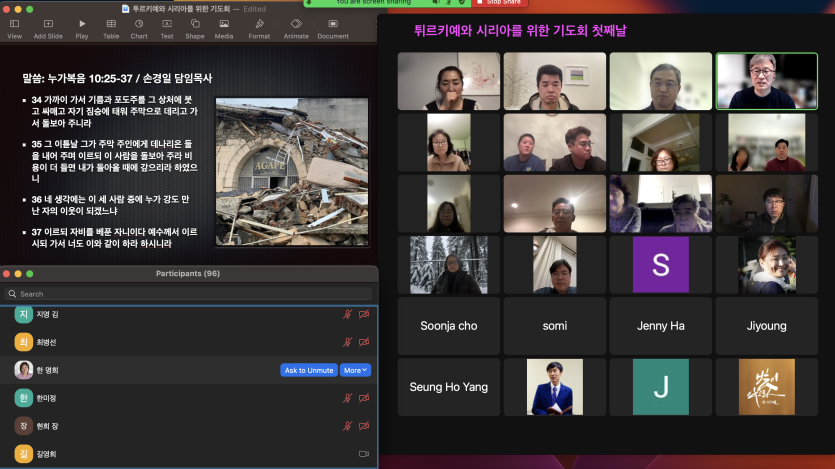Click the 최 avatar badge for 최병선

click(23, 342)
